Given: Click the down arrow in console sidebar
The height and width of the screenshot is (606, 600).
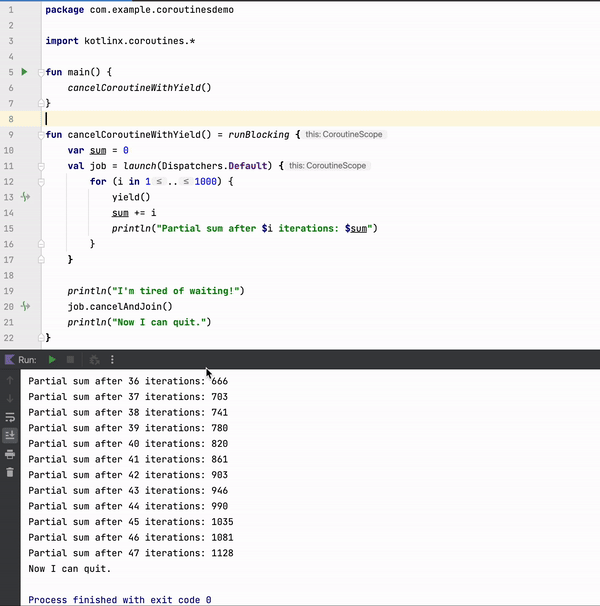Looking at the screenshot, I should (x=10, y=399).
